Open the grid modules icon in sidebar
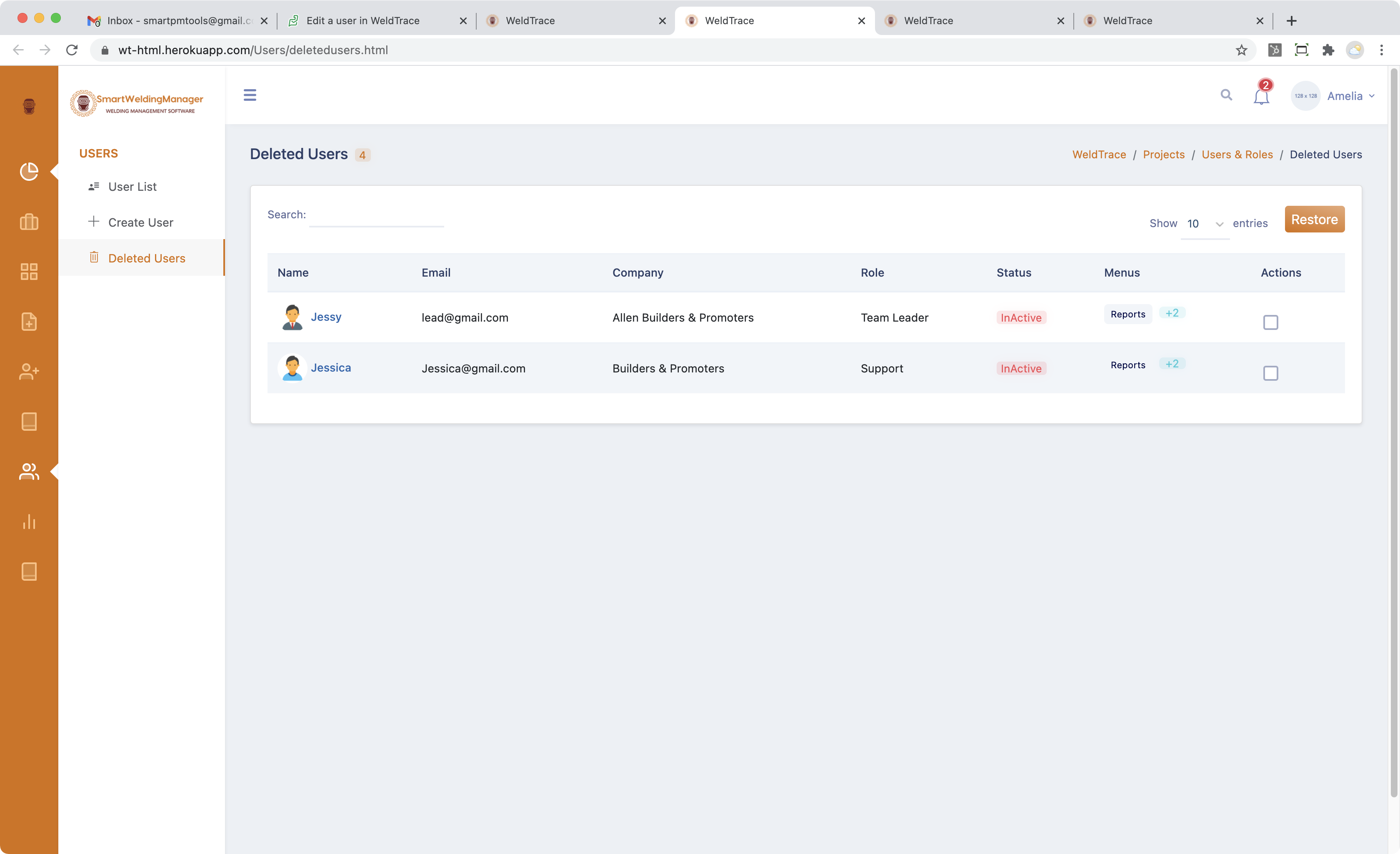This screenshot has height=854, width=1400. (29, 272)
